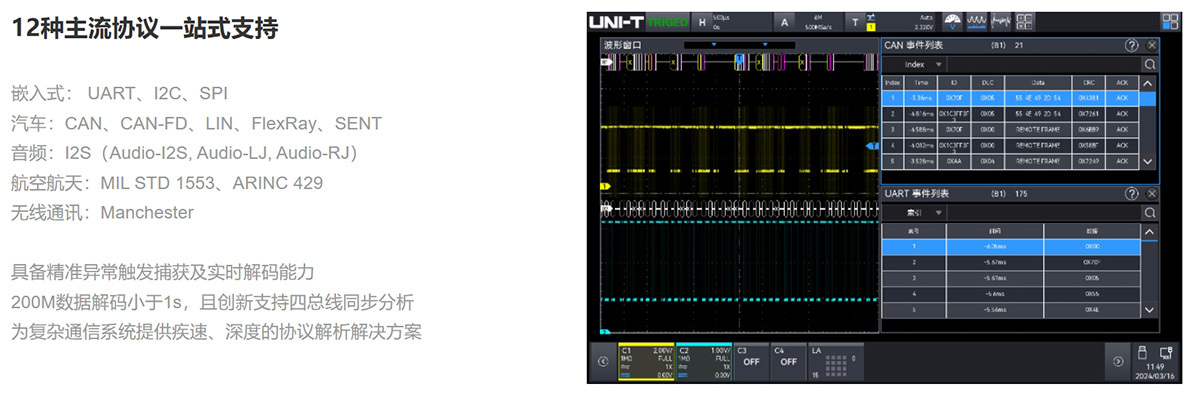Open the A acquisition settings

point(784,22)
